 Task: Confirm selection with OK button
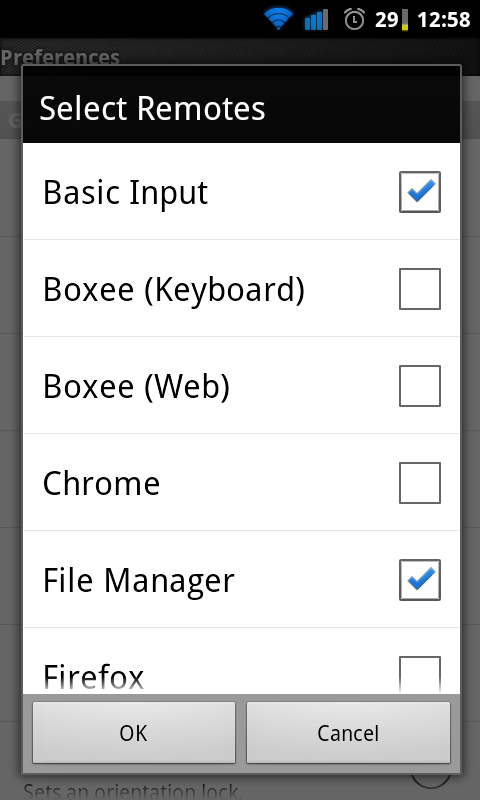(134, 733)
